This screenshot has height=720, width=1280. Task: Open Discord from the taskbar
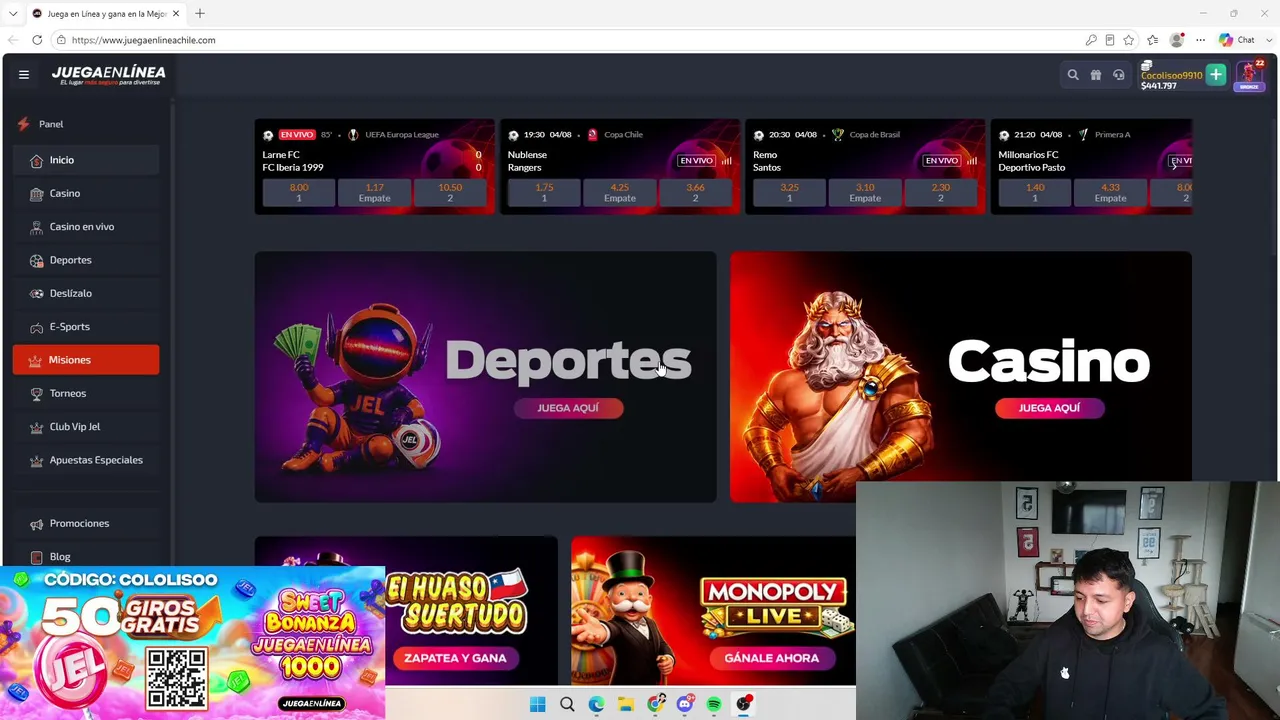(685, 704)
